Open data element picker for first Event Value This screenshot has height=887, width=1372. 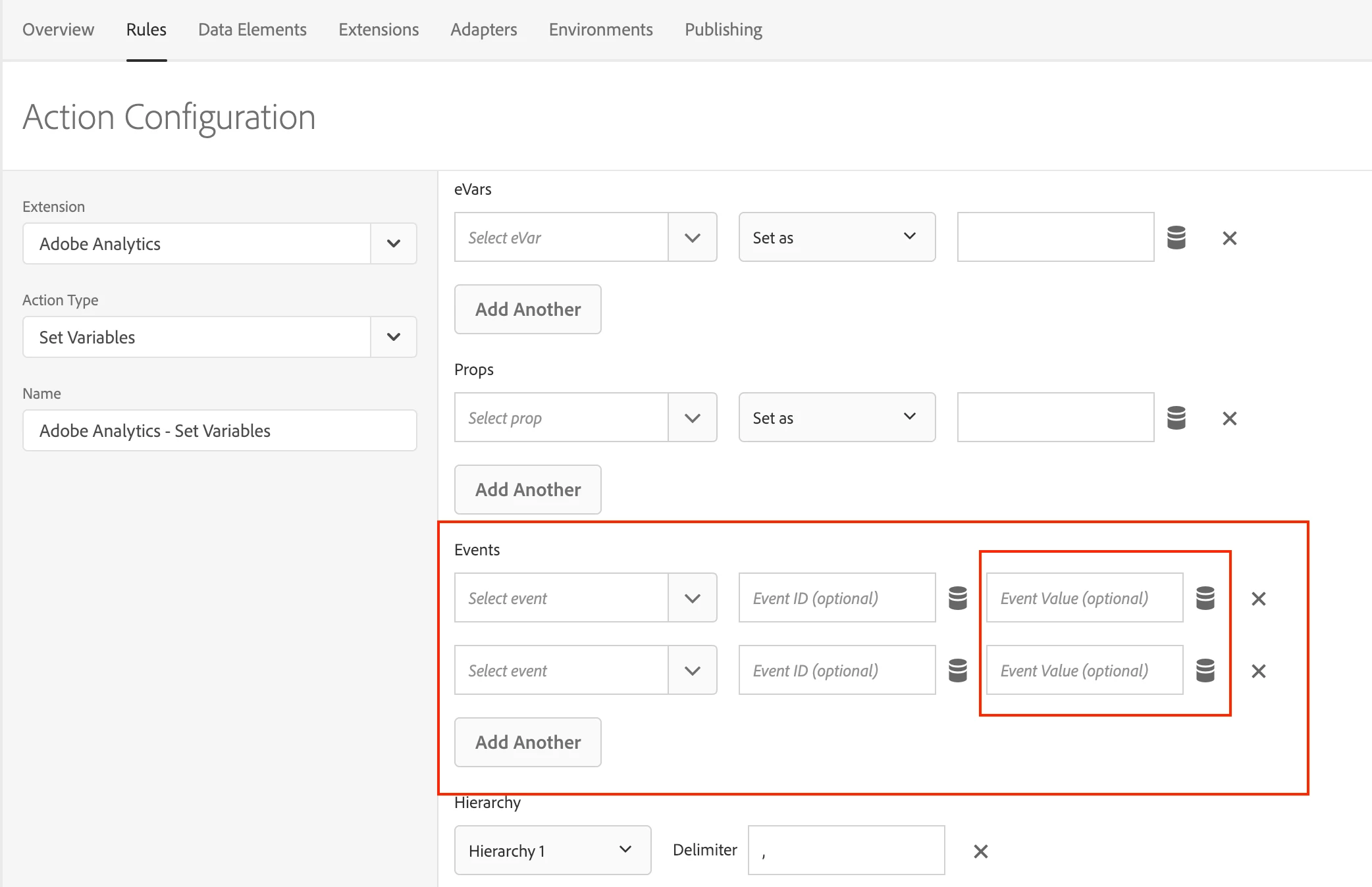[1205, 598]
